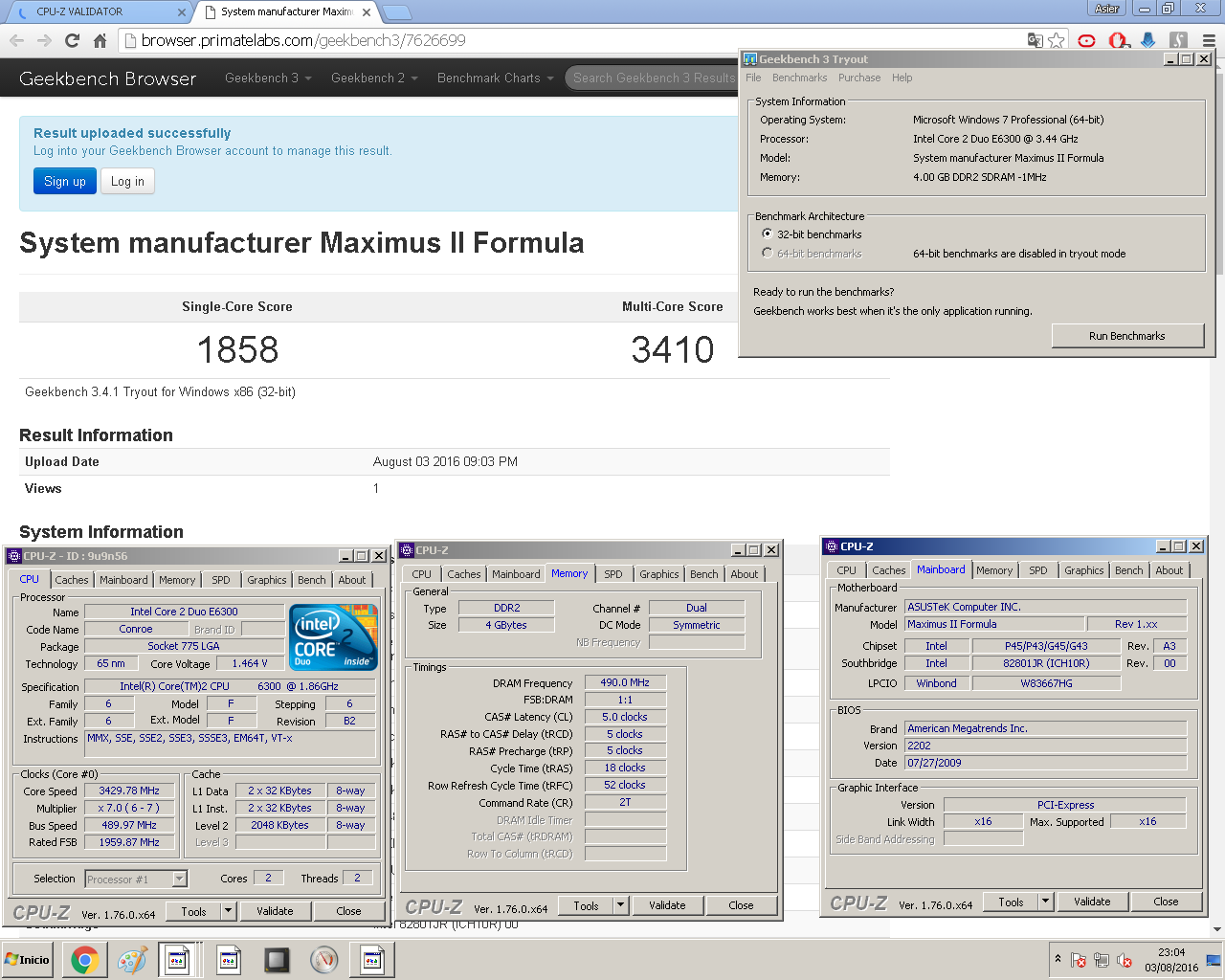Open a new browser tab
1225x980 pixels.
[396, 12]
